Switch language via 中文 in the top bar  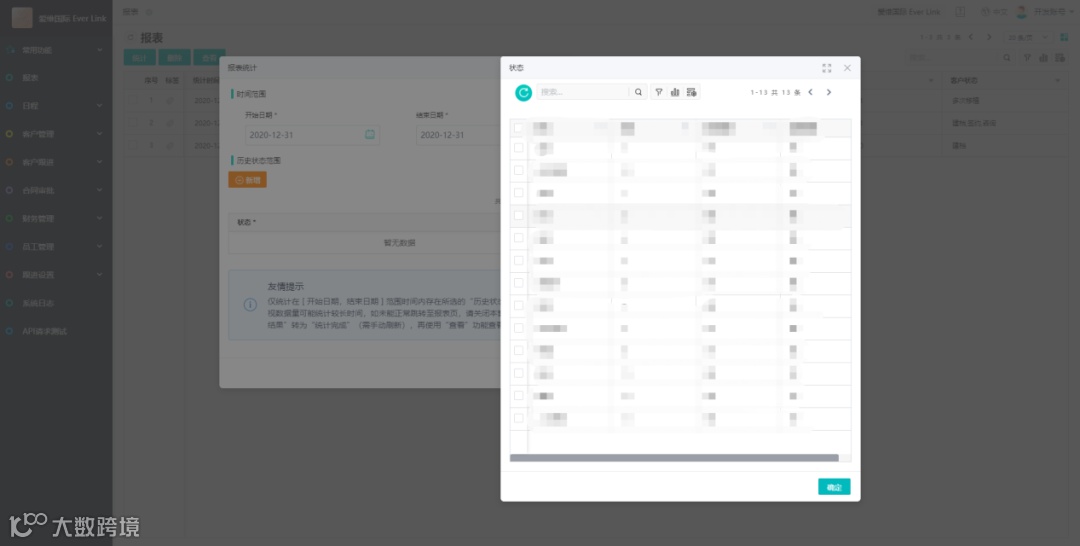pyautogui.click(x=995, y=12)
